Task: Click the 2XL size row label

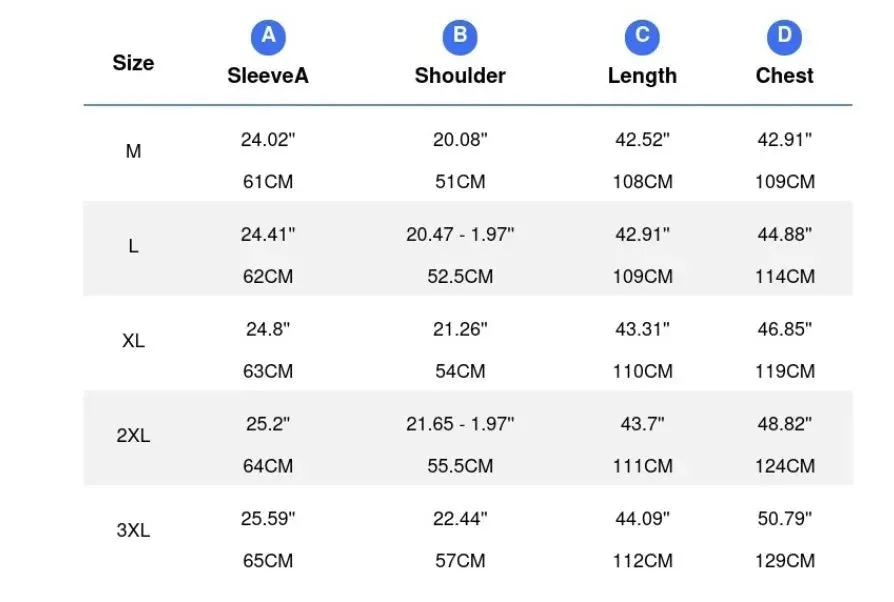Action: pyautogui.click(x=133, y=436)
